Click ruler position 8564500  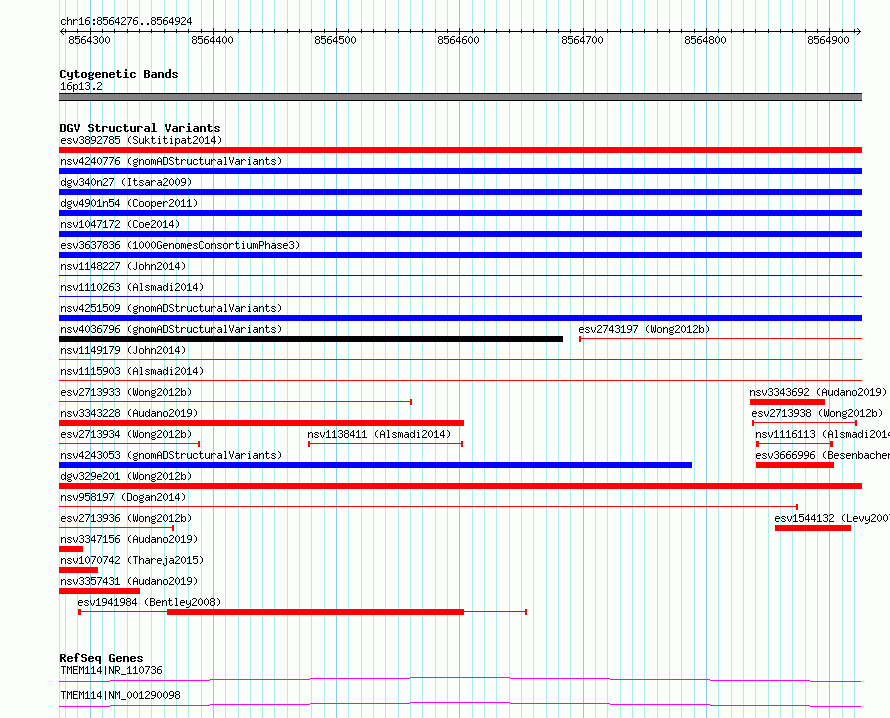pos(335,40)
